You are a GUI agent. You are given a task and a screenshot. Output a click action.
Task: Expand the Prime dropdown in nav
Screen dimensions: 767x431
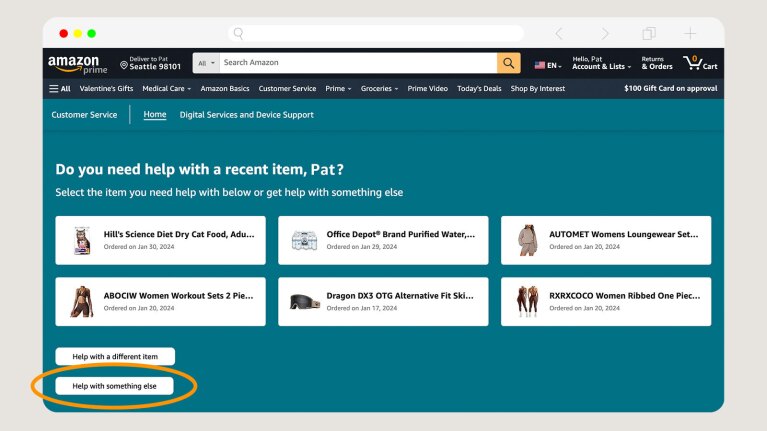coord(338,89)
